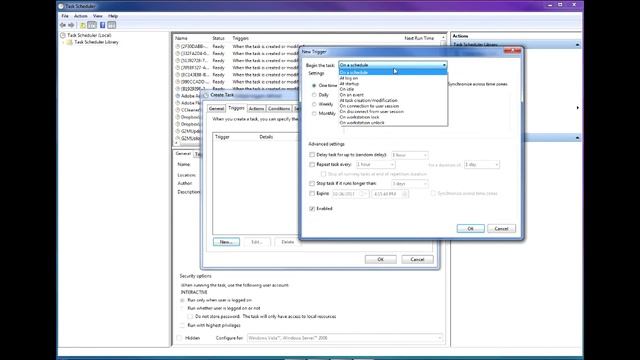
Task: Enable Repeat task every checkbox
Action: pyautogui.click(x=312, y=164)
